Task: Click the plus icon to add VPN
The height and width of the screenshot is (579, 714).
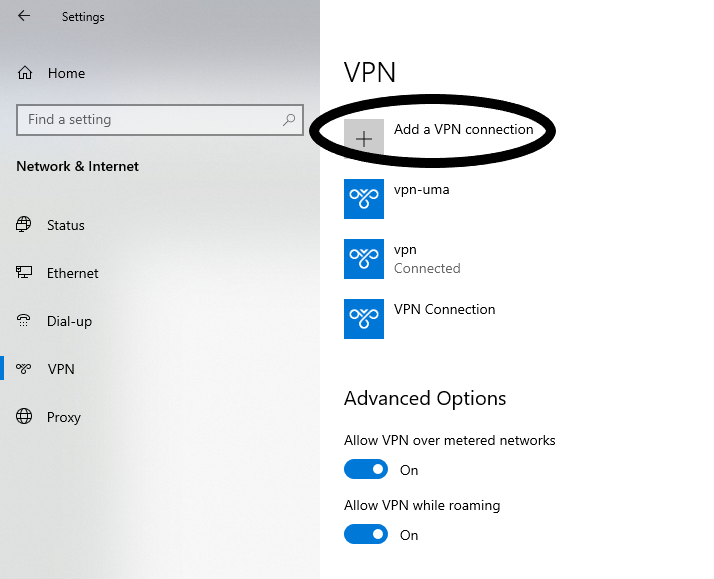Action: (364, 139)
